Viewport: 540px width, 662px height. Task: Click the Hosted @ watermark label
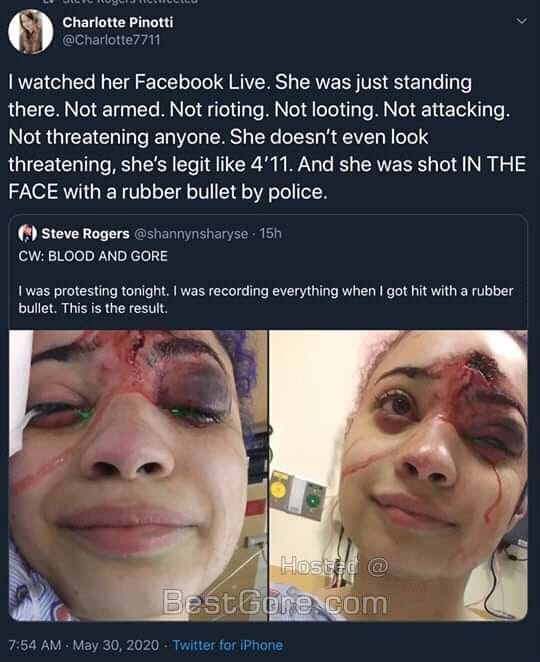334,566
